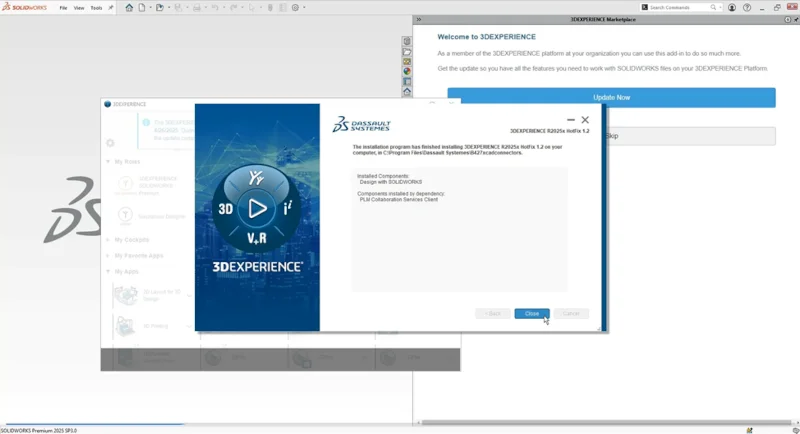Click the Open file icon in toolbar
This screenshot has height=434, width=800.
click(159, 7)
